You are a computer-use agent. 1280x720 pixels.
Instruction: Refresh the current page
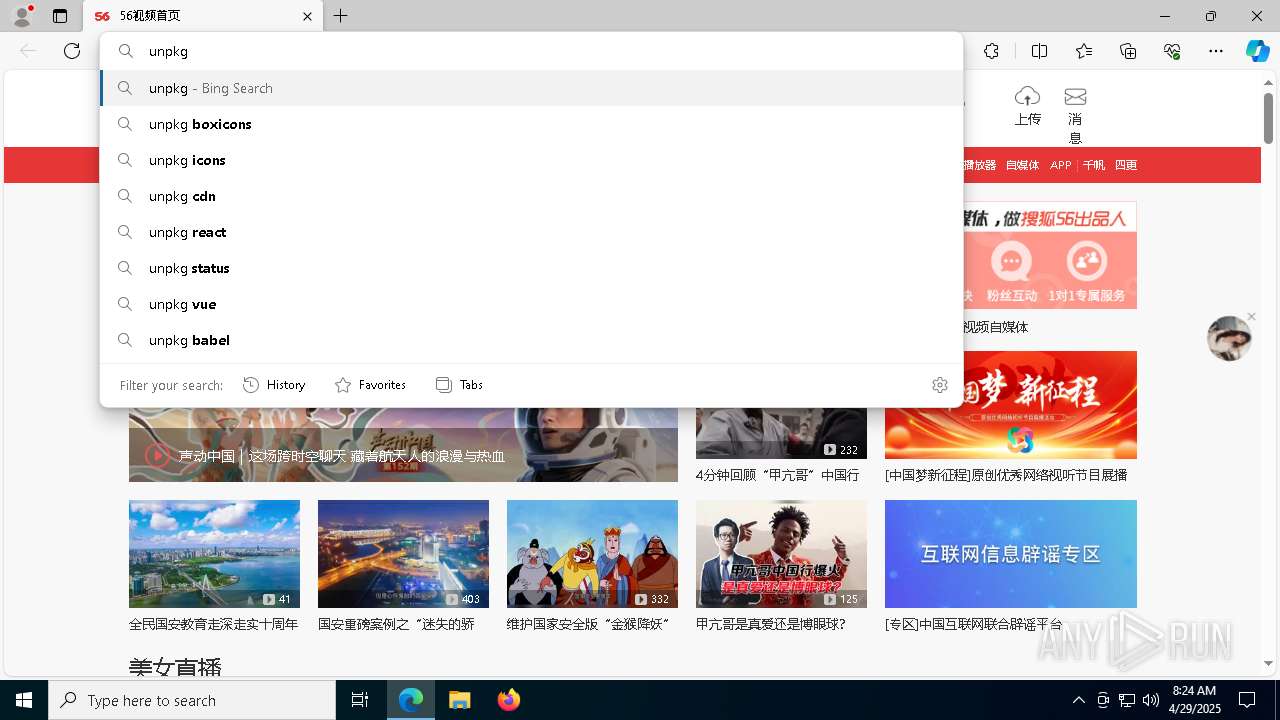72,51
